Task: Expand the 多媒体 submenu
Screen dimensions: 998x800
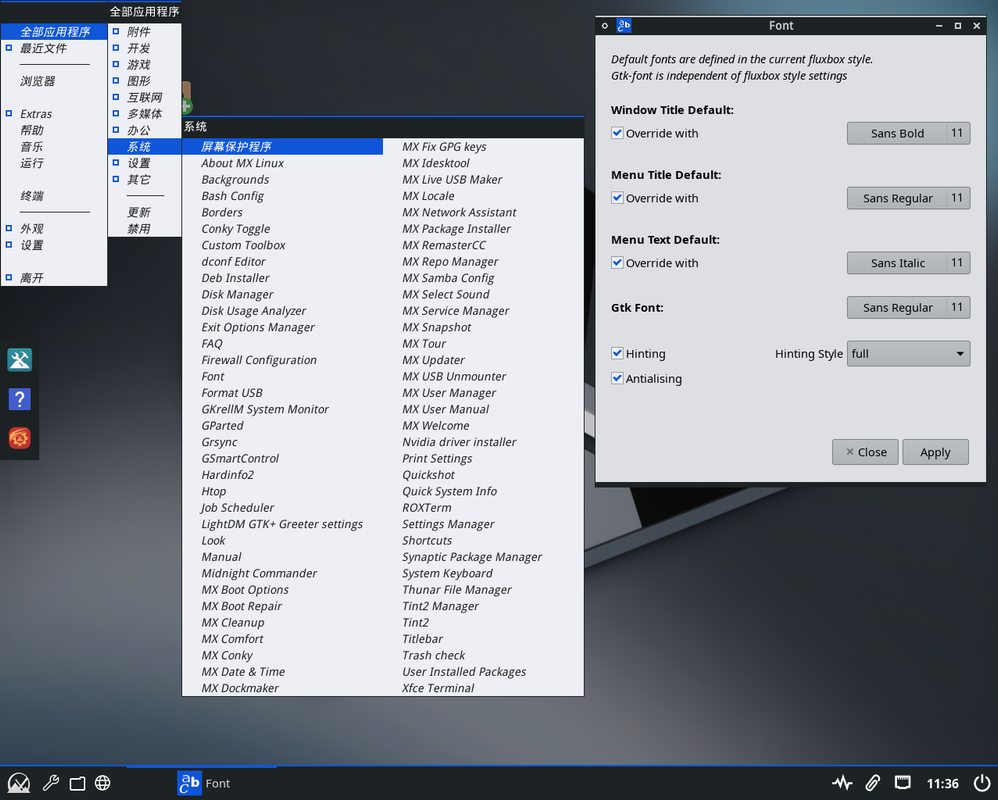Action: pyautogui.click(x=144, y=114)
